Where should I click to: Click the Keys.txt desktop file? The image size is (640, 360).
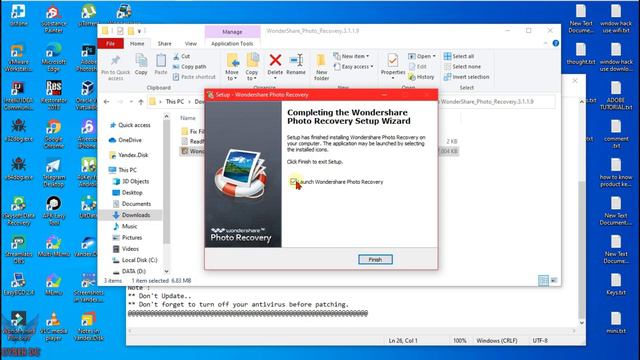point(616,284)
